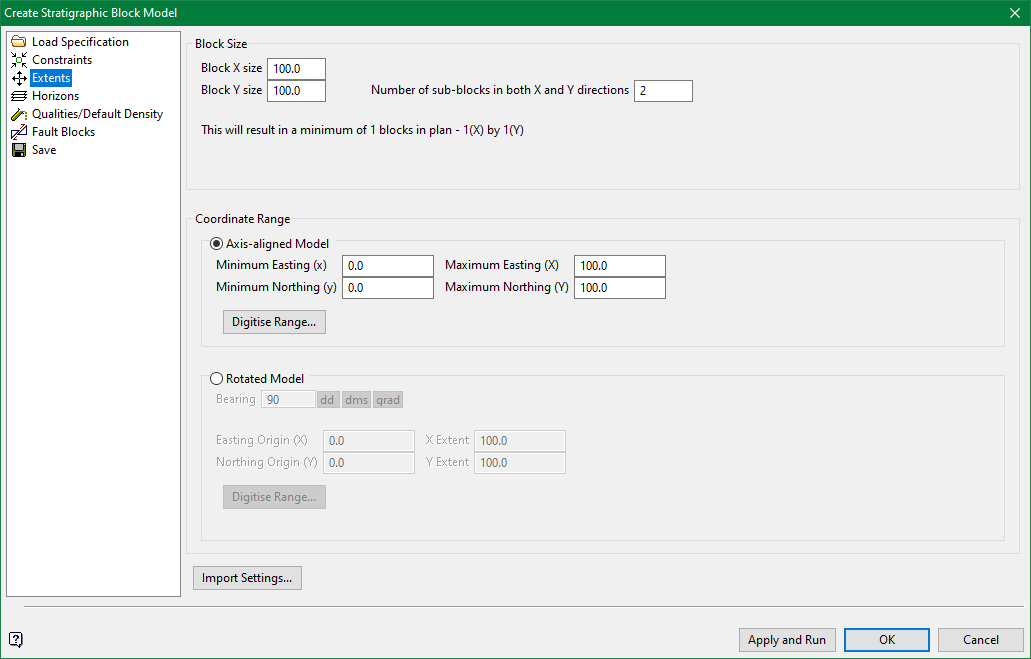Toggle the dd bearing unit button
The height and width of the screenshot is (659, 1031).
coord(327,399)
